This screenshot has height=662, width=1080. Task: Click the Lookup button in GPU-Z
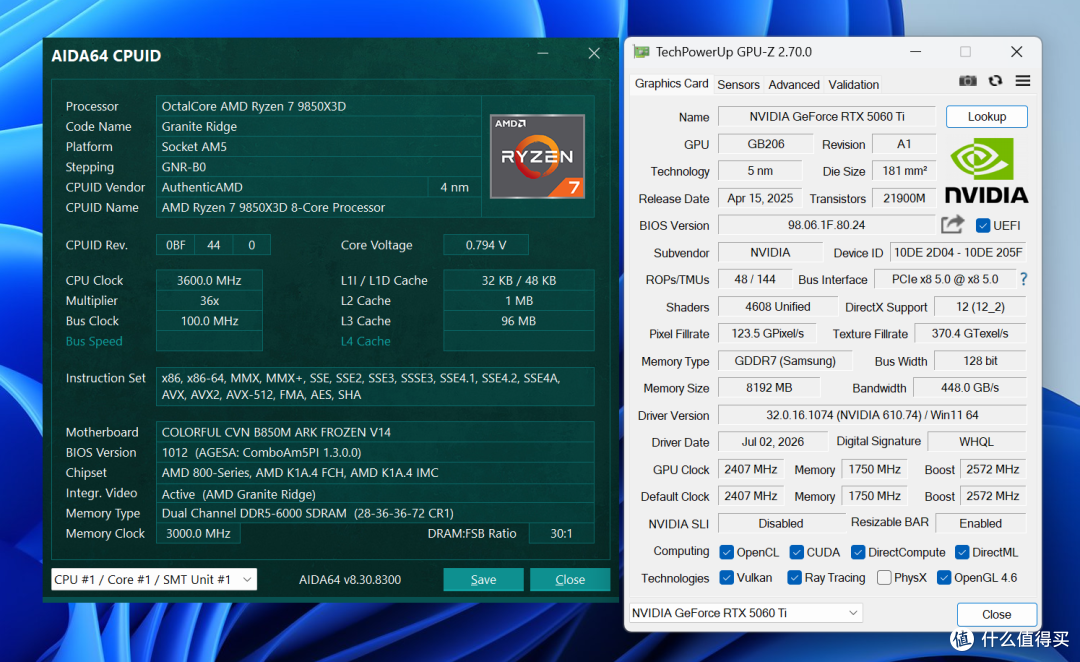coord(986,116)
